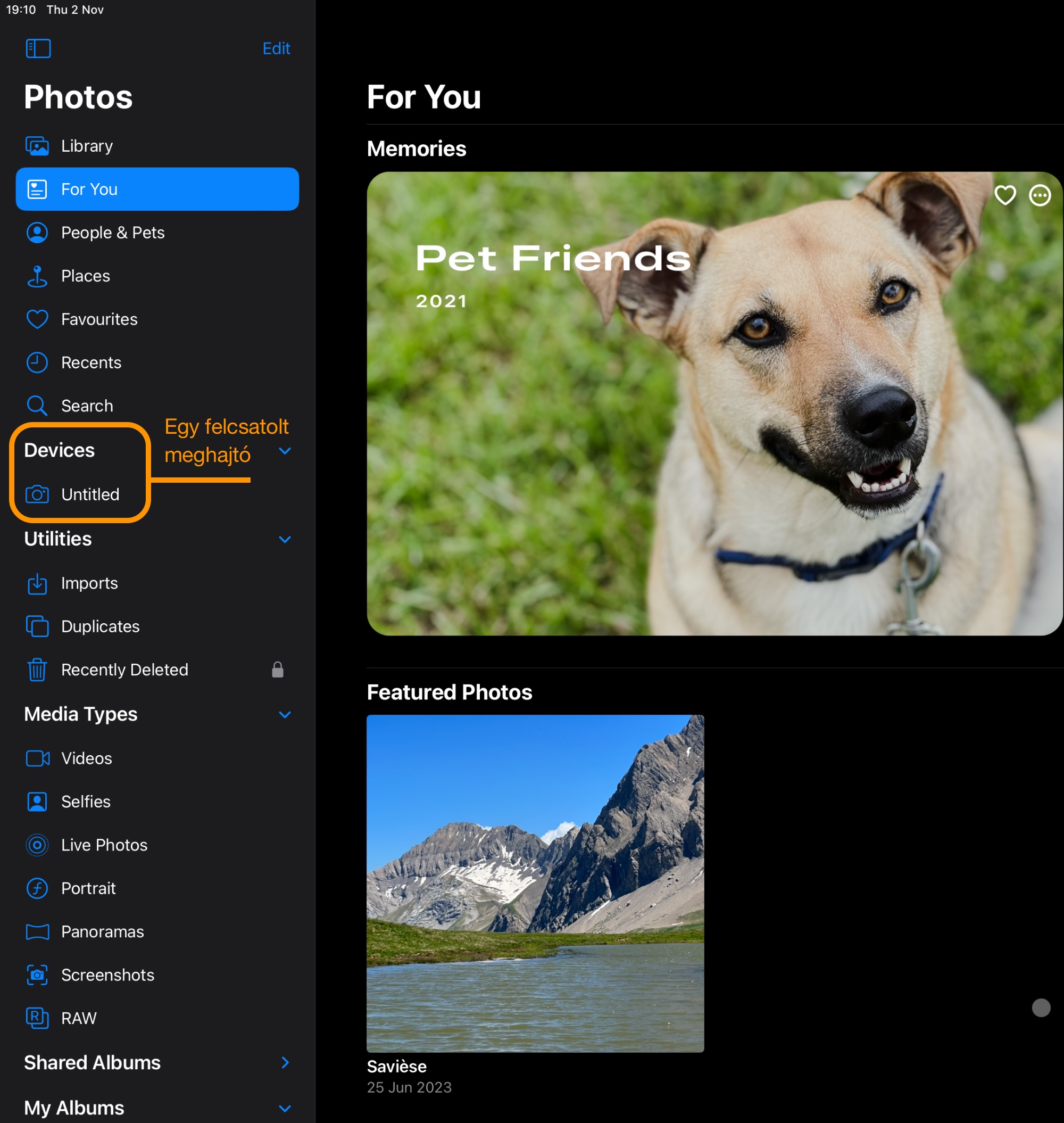Click the Recently Deleted trash icon

tap(37, 670)
